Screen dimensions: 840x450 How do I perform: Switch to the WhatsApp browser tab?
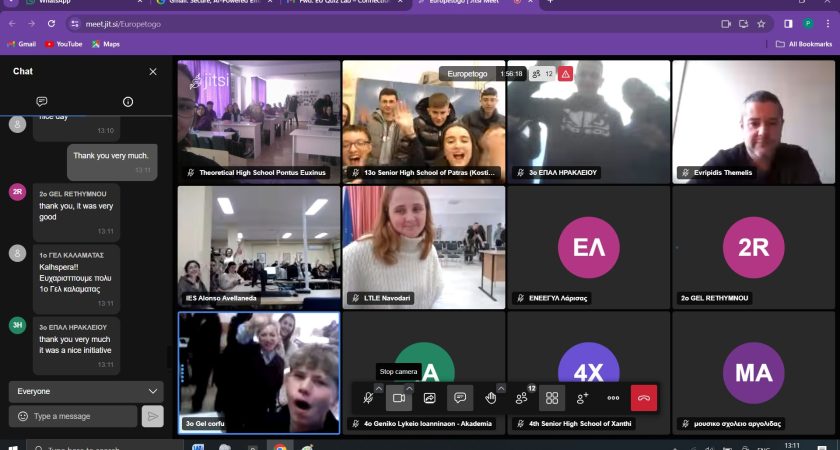click(81, 3)
